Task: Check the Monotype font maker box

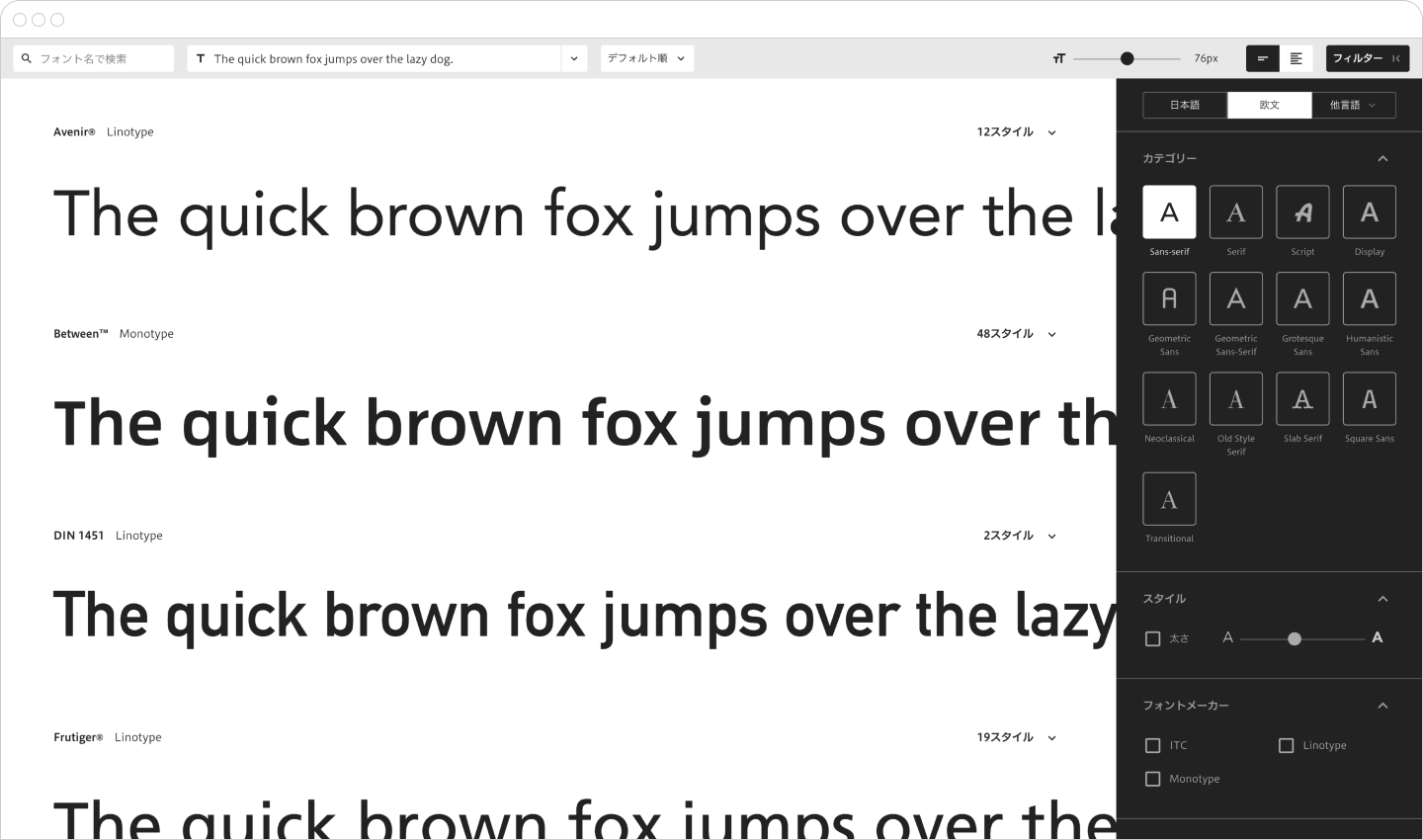Action: point(1152,779)
